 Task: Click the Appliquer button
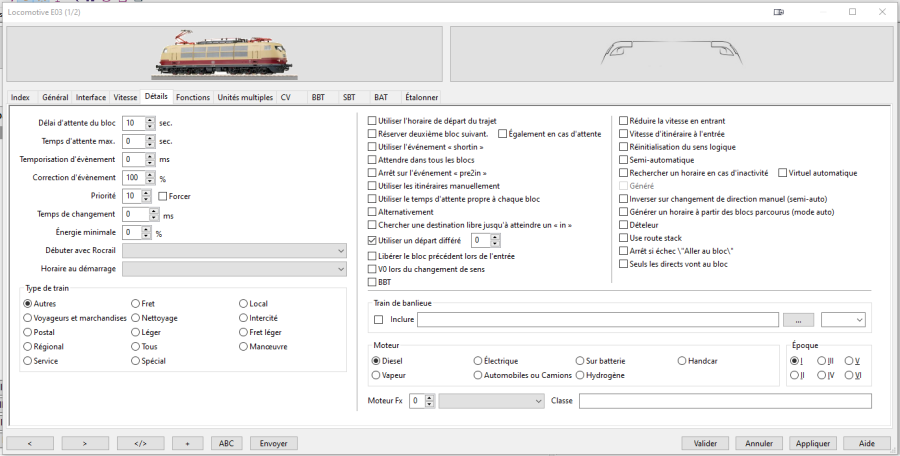[812, 442]
